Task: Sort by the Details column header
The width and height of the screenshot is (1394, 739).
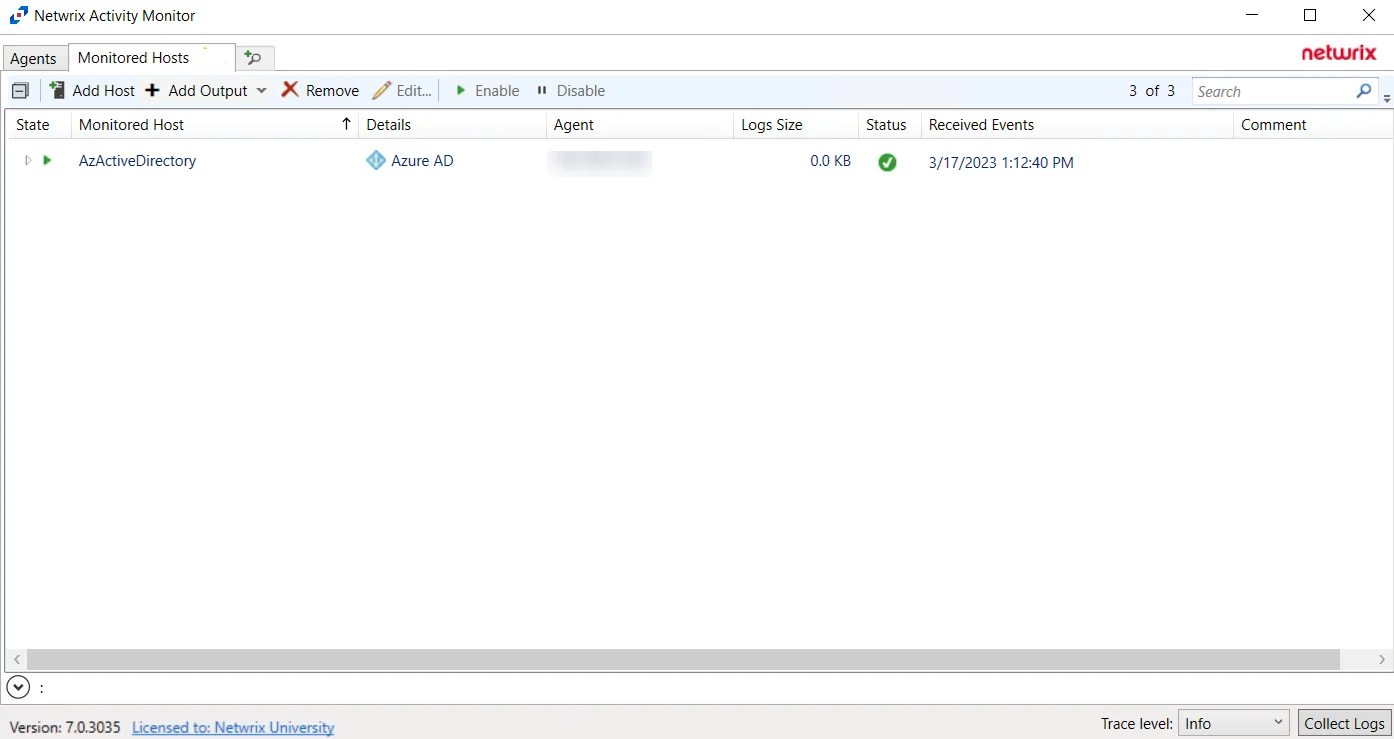Action: pos(452,125)
